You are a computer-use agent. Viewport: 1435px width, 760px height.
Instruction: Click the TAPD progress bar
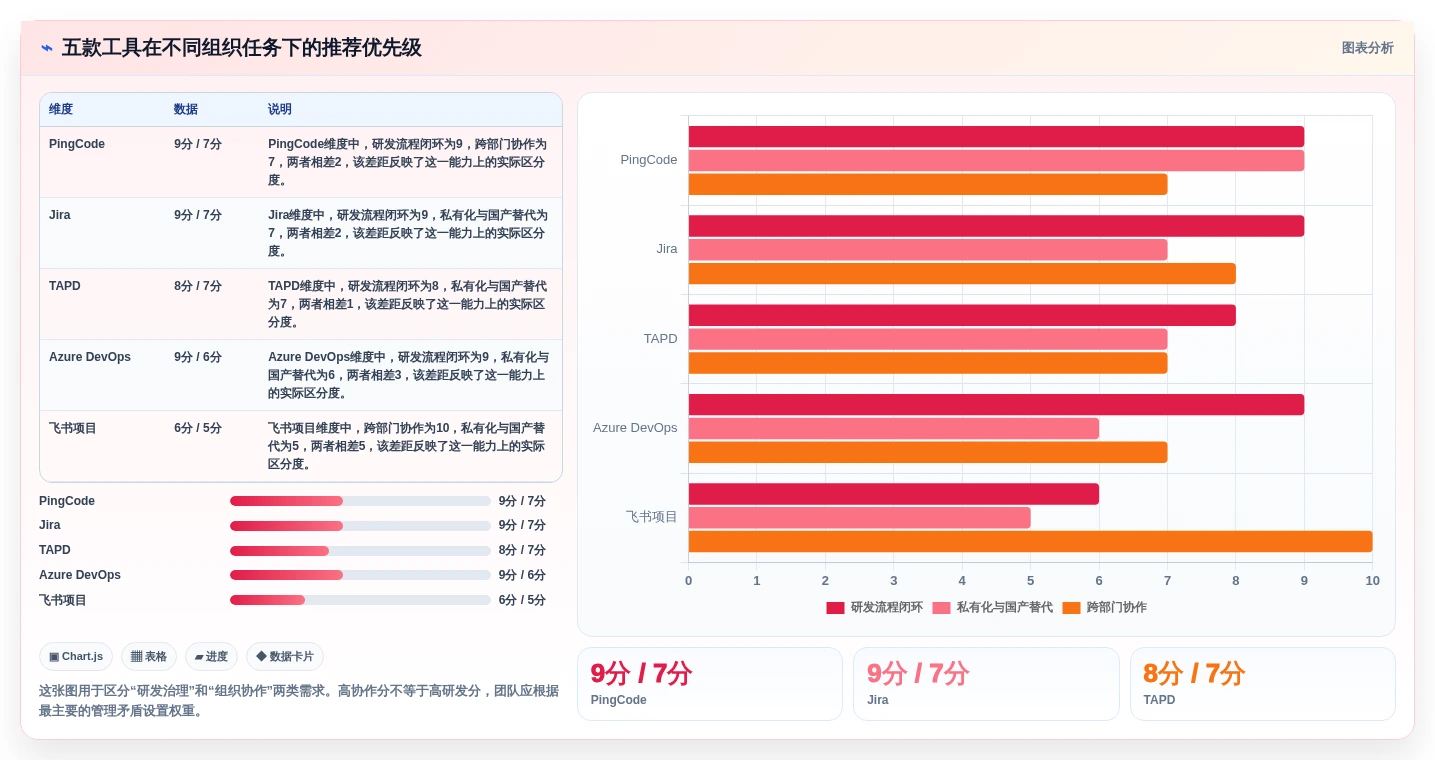click(360, 551)
